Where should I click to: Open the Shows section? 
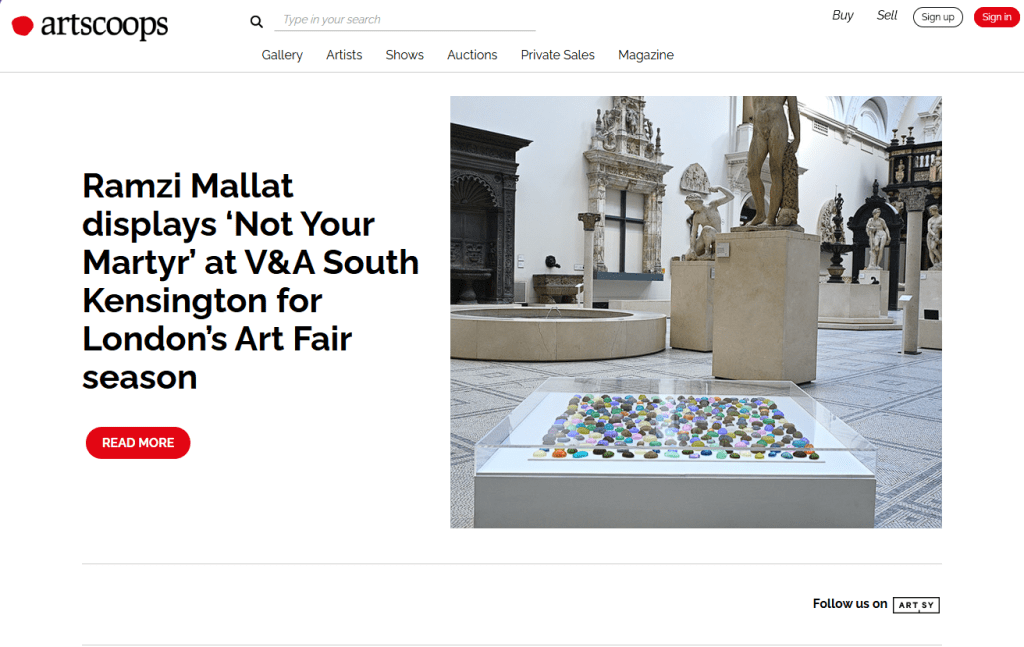404,55
